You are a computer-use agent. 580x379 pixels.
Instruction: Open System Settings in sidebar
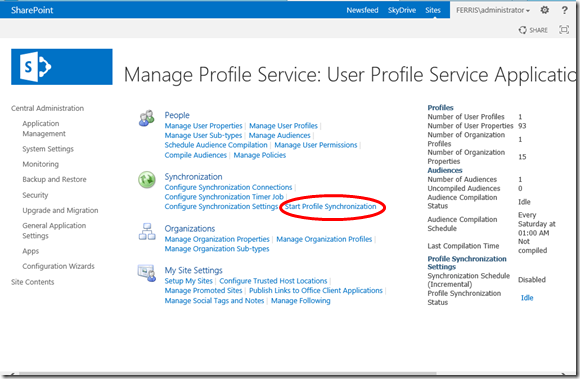[48, 149]
